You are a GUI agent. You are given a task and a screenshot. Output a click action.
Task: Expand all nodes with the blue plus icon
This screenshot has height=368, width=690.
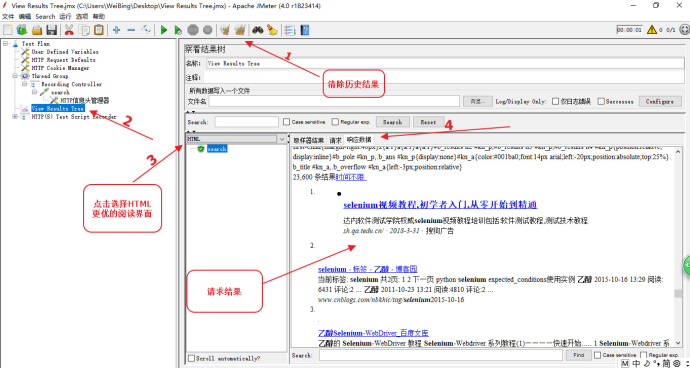click(116, 30)
